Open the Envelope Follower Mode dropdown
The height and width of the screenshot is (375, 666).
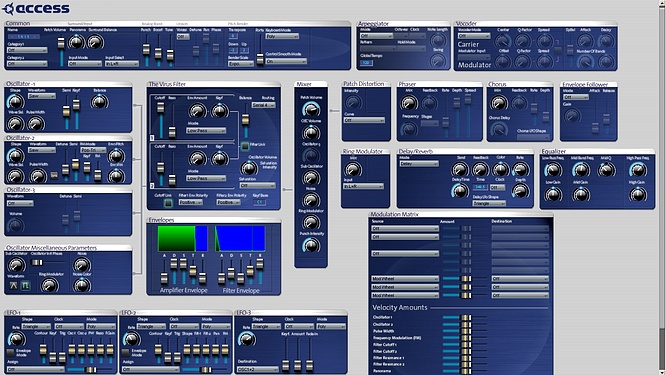(x=576, y=97)
